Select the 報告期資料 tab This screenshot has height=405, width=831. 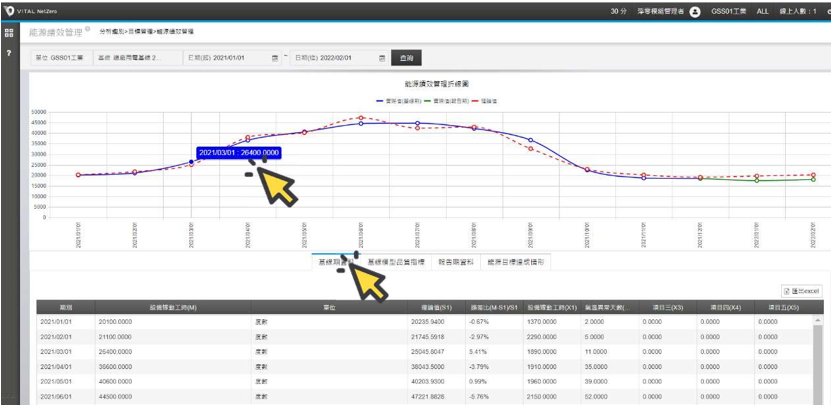(455, 262)
